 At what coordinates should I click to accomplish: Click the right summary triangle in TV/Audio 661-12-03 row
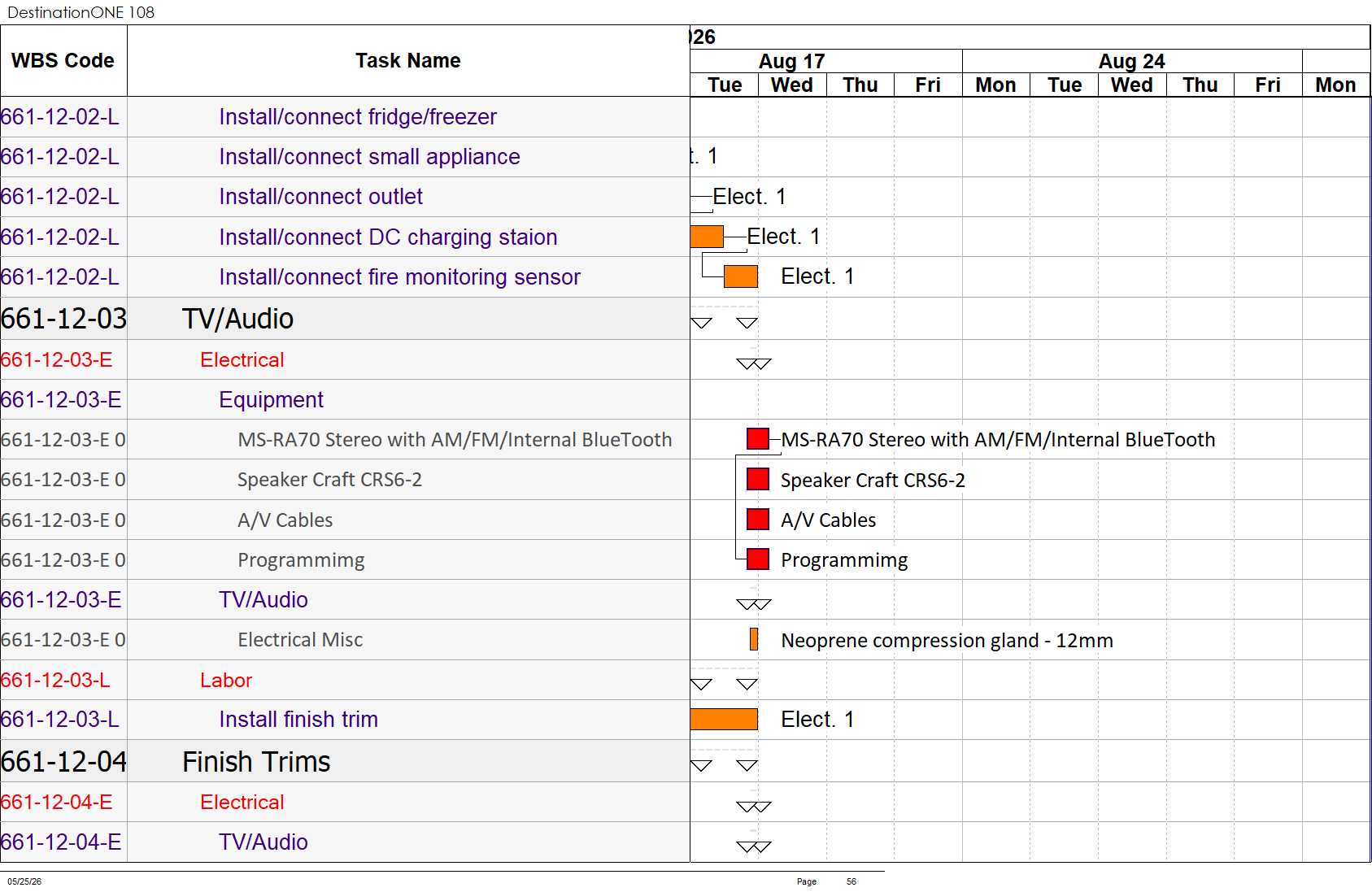(x=747, y=323)
